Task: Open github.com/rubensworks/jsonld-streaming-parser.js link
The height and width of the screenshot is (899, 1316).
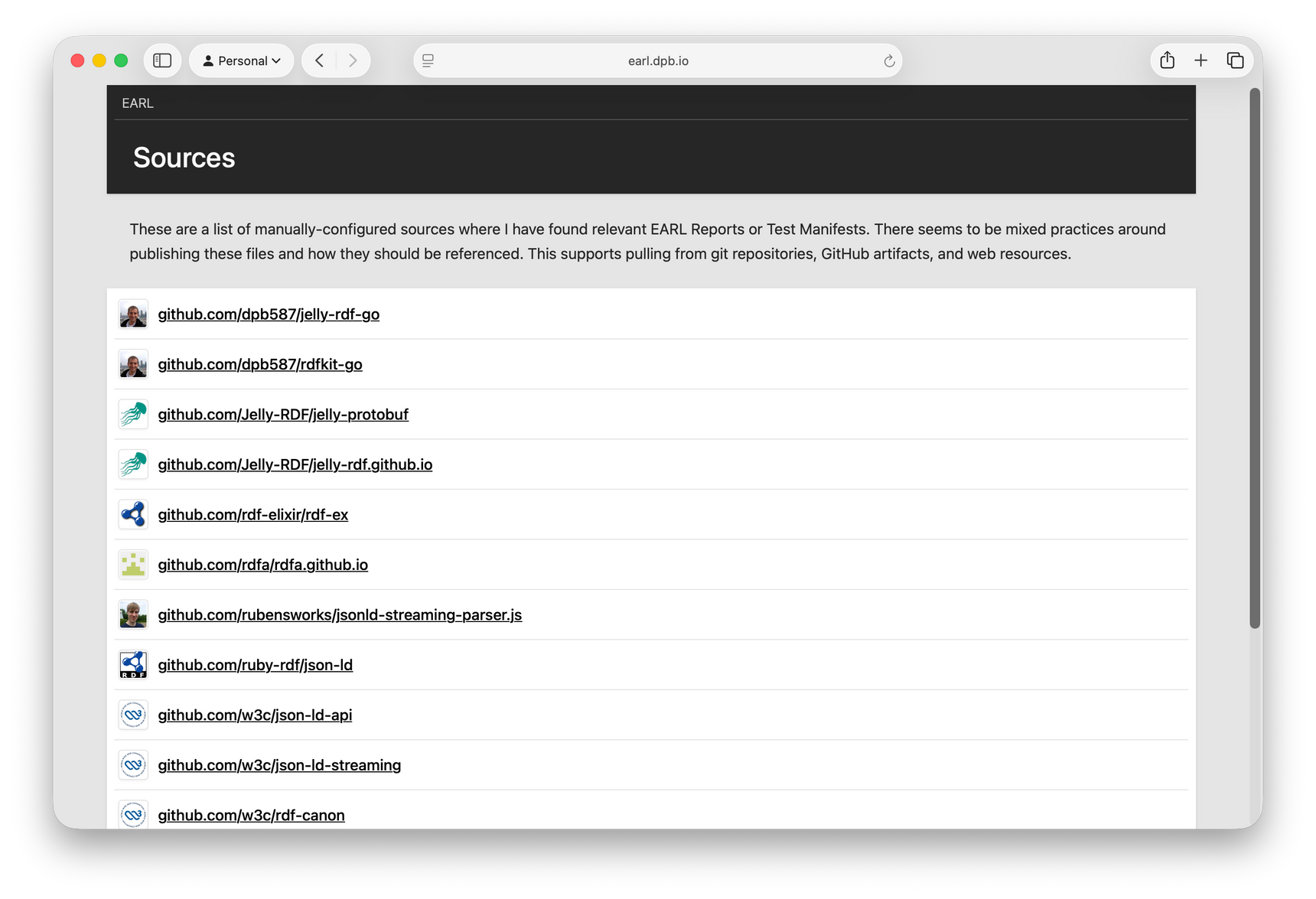Action: 340,615
